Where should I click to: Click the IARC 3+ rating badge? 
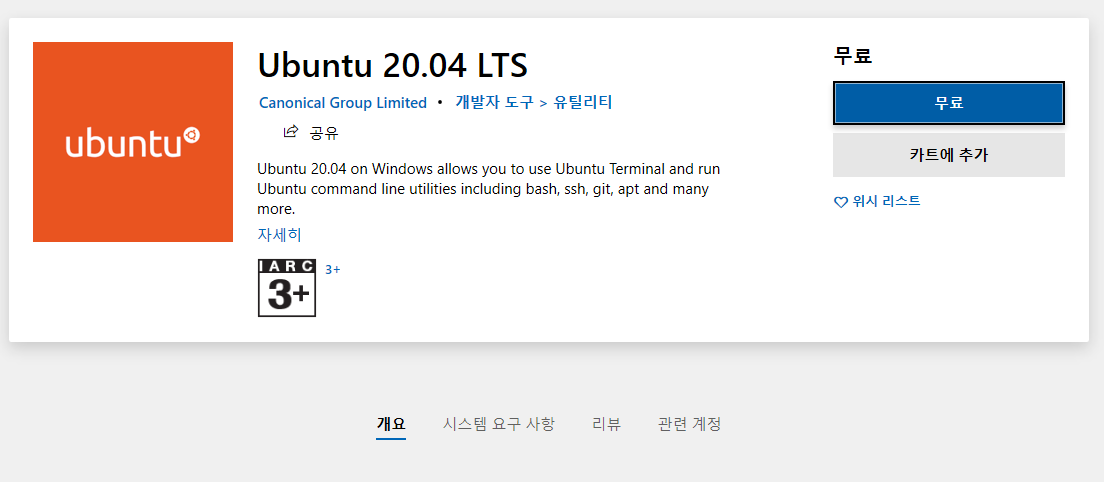(x=287, y=288)
